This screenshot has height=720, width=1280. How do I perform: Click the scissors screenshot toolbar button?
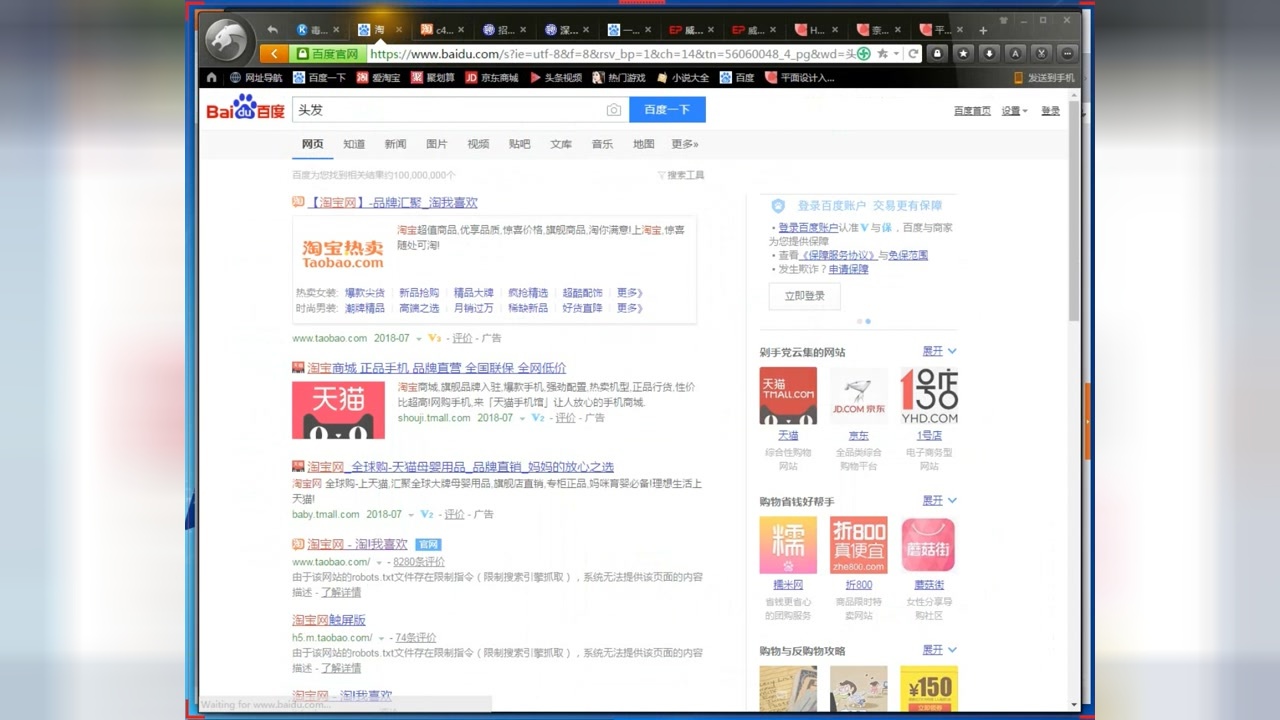[x=1041, y=53]
